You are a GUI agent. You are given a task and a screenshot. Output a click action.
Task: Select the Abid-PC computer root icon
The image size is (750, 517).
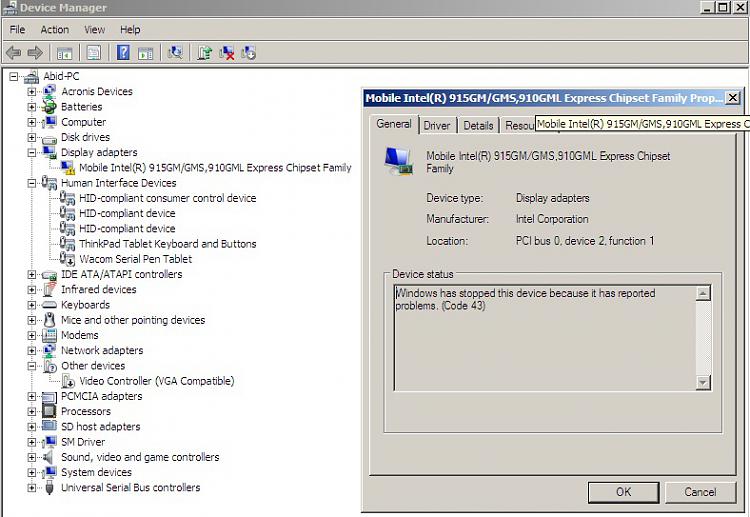[32, 77]
